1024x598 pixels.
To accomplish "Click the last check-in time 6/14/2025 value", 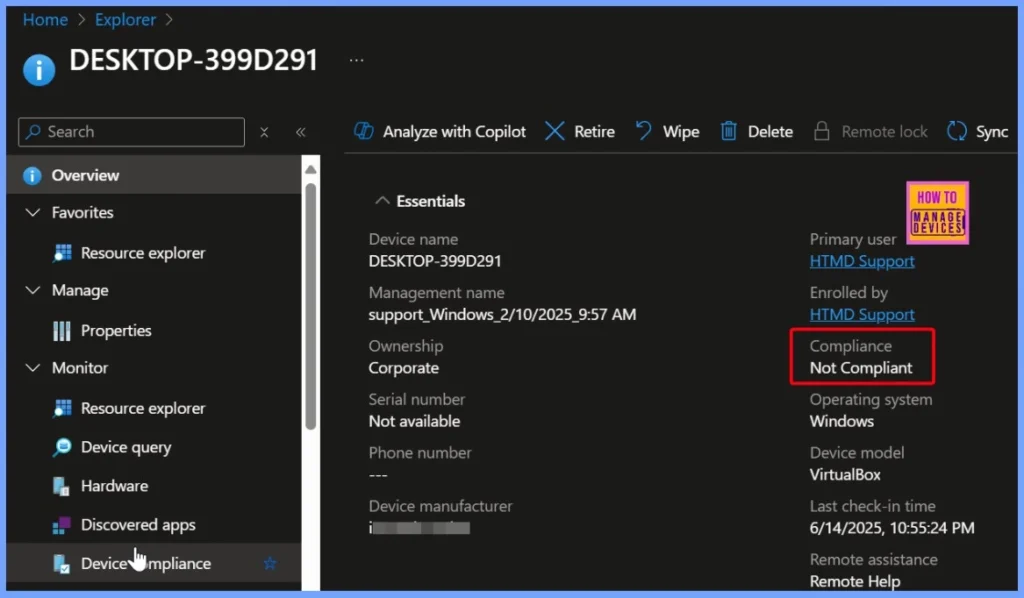I will 892,528.
